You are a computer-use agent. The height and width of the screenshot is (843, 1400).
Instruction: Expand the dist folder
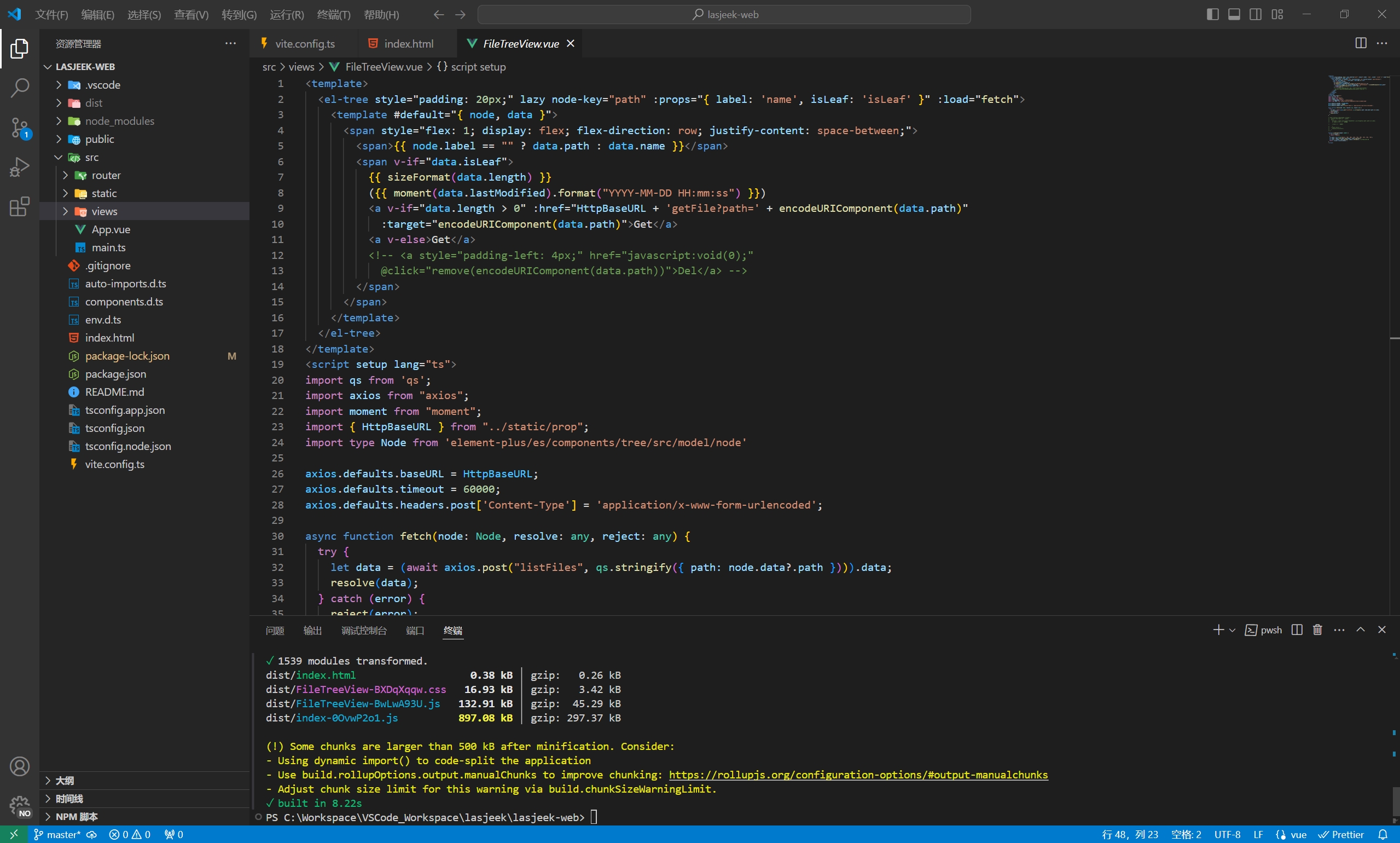[59, 103]
